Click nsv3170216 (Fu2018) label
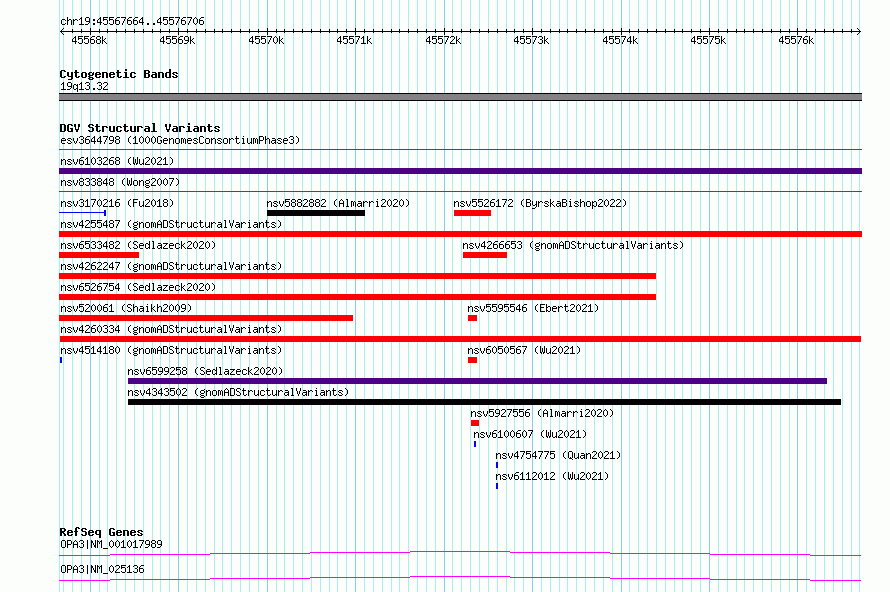890x592 pixels. (117, 203)
